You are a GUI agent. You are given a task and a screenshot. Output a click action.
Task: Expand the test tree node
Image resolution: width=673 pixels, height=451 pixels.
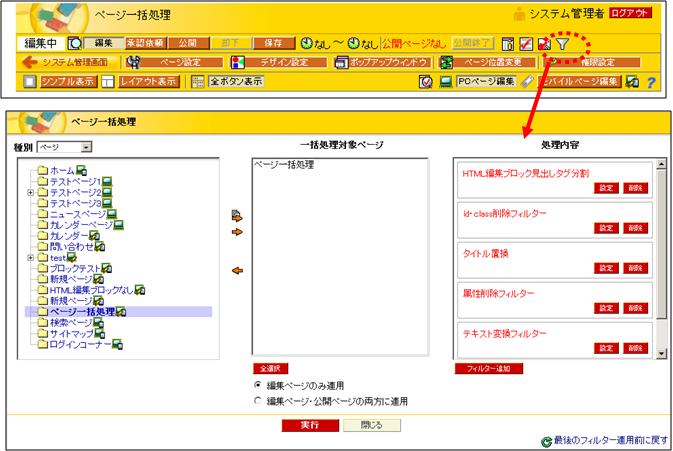[30, 258]
